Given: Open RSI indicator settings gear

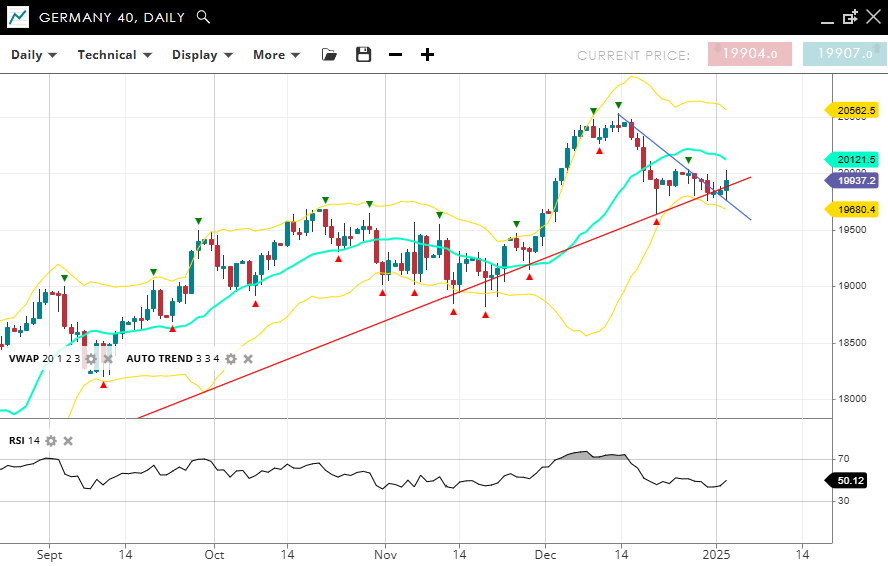Looking at the screenshot, I should (51, 441).
